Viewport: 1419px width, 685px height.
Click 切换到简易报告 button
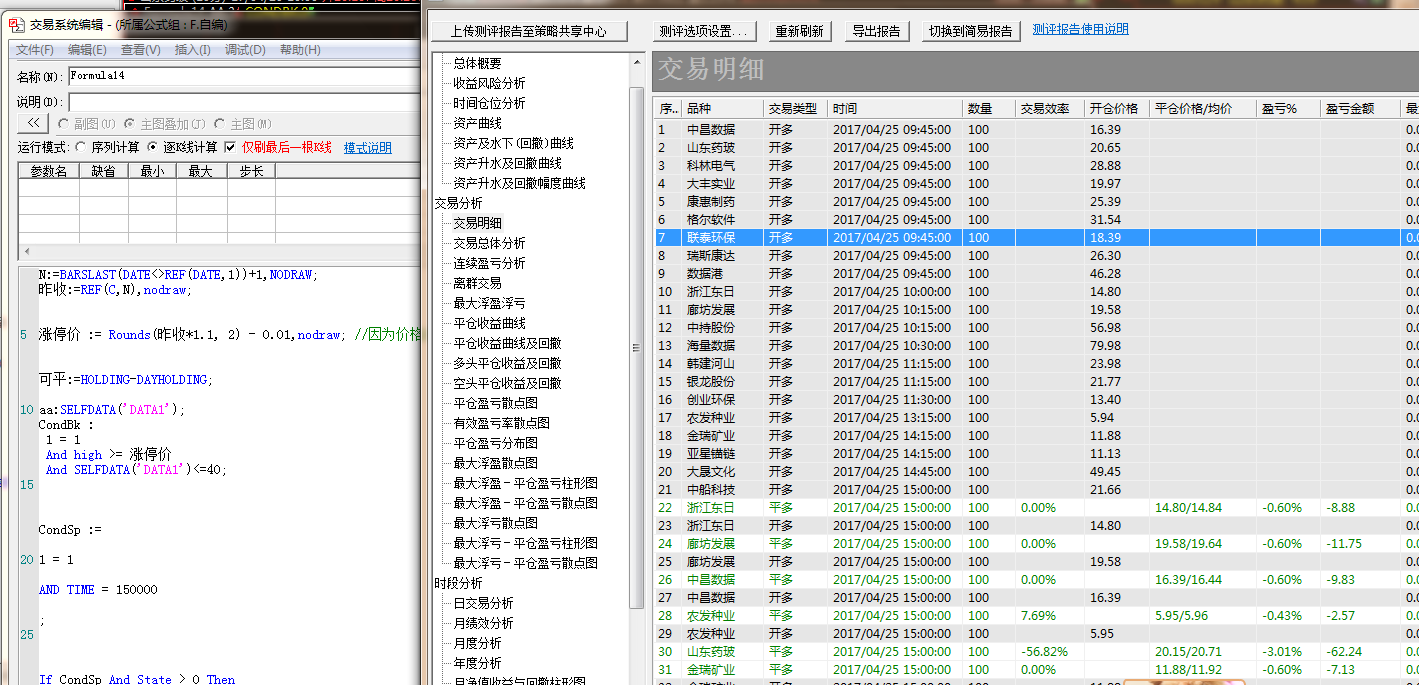tap(970, 31)
